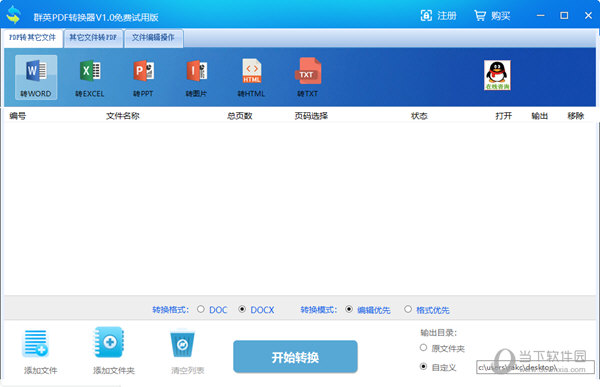600x387 pixels.
Task: Click the 添加文件 (add file) icon
Action: pos(36,343)
